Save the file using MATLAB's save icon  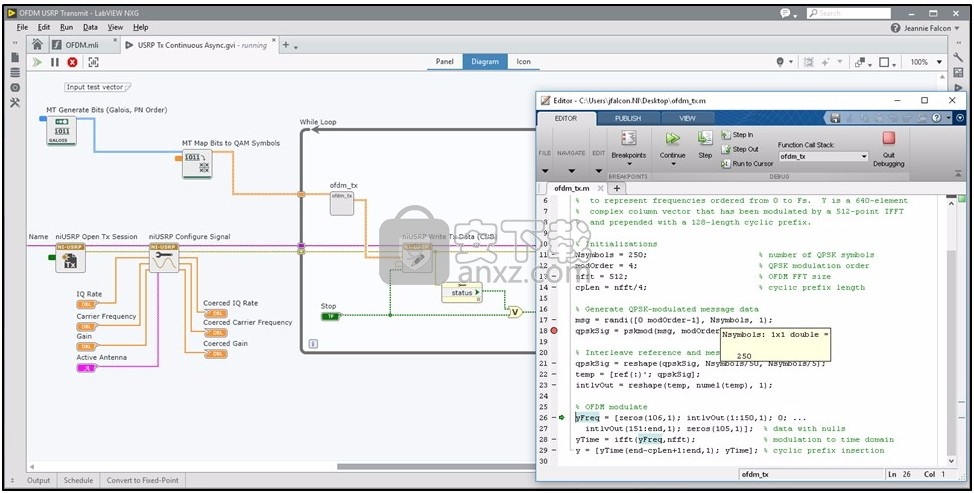(835, 118)
